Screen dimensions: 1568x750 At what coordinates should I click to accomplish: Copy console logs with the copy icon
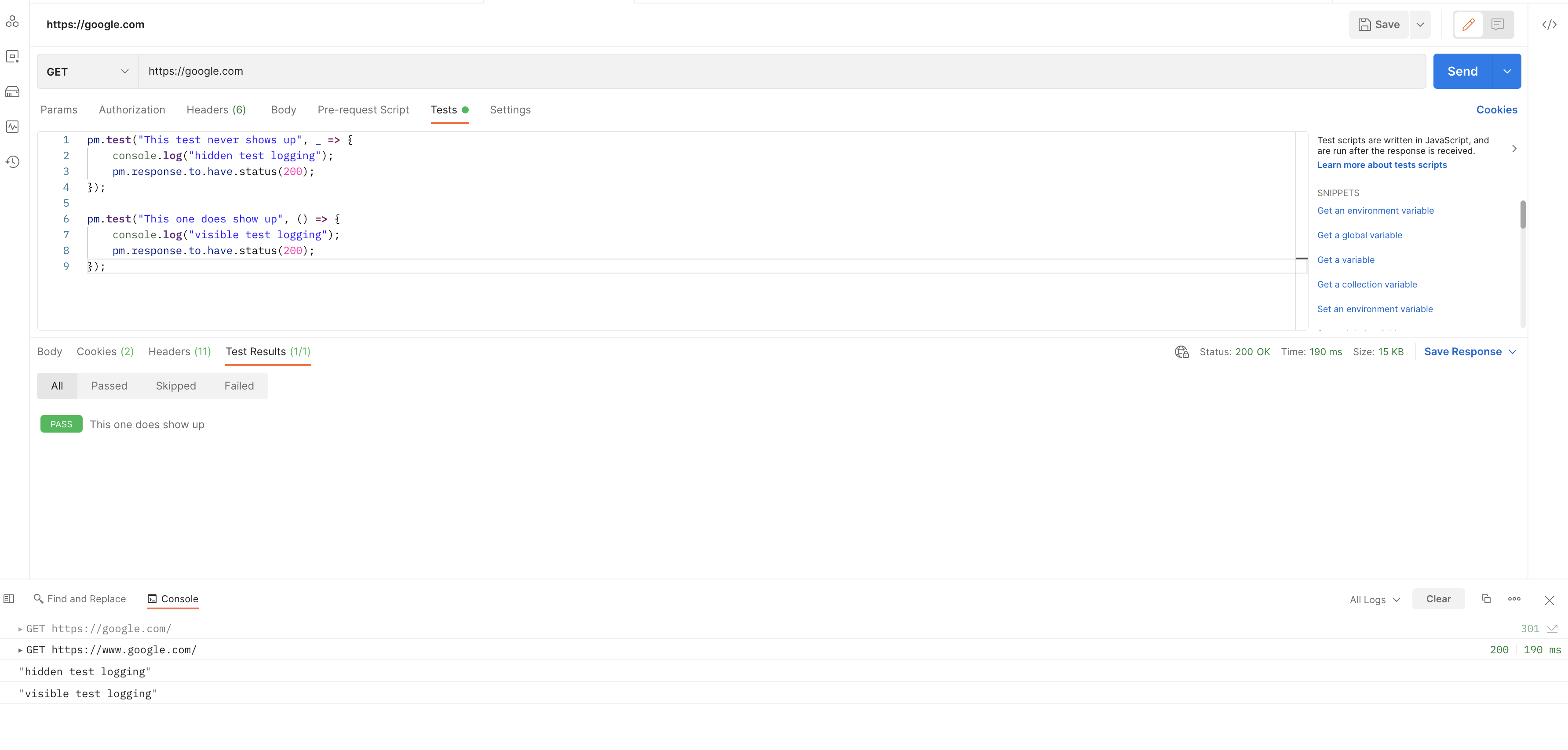pyautogui.click(x=1486, y=599)
